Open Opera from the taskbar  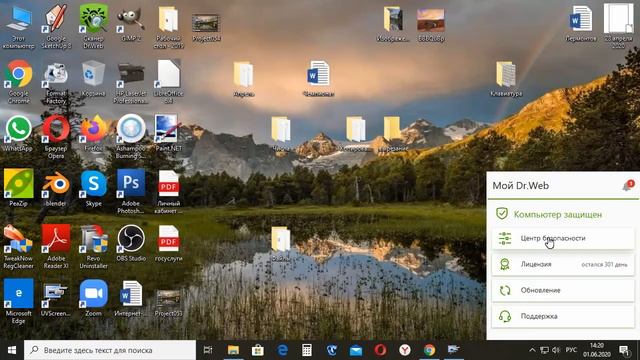[380, 350]
